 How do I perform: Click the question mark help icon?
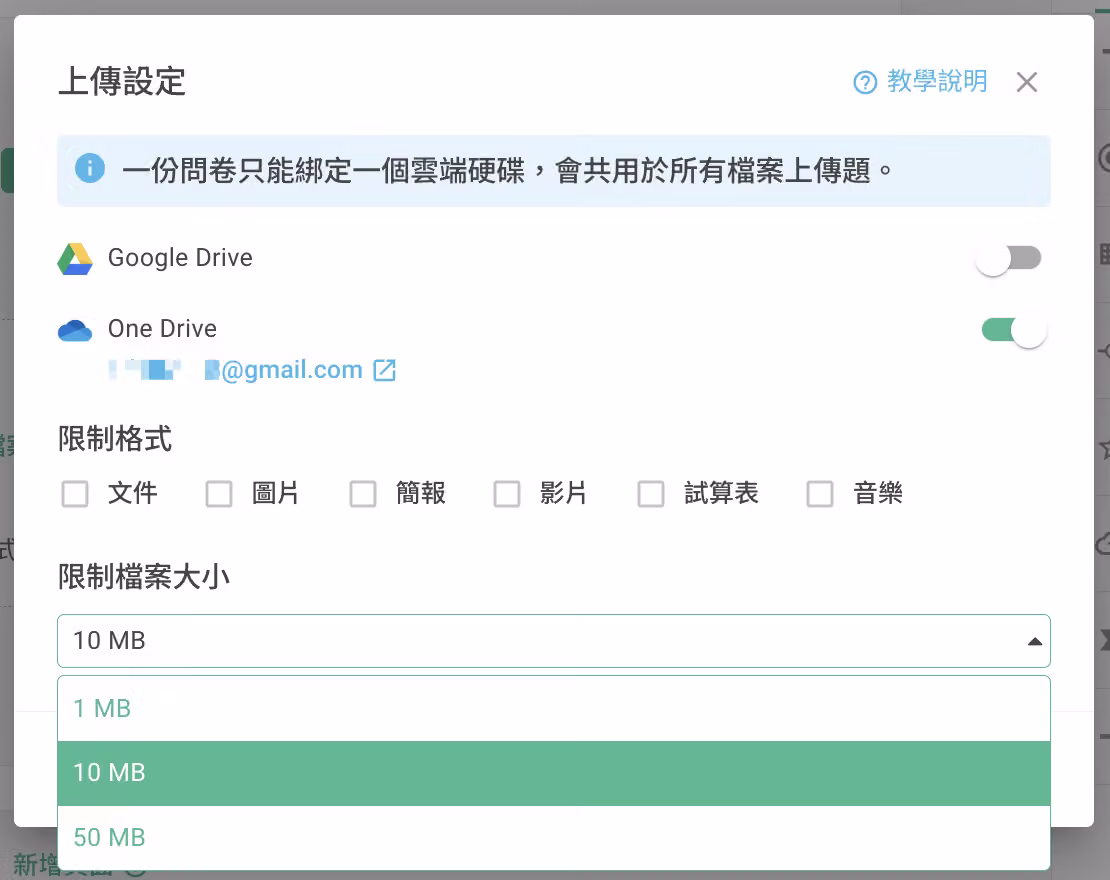click(x=865, y=83)
